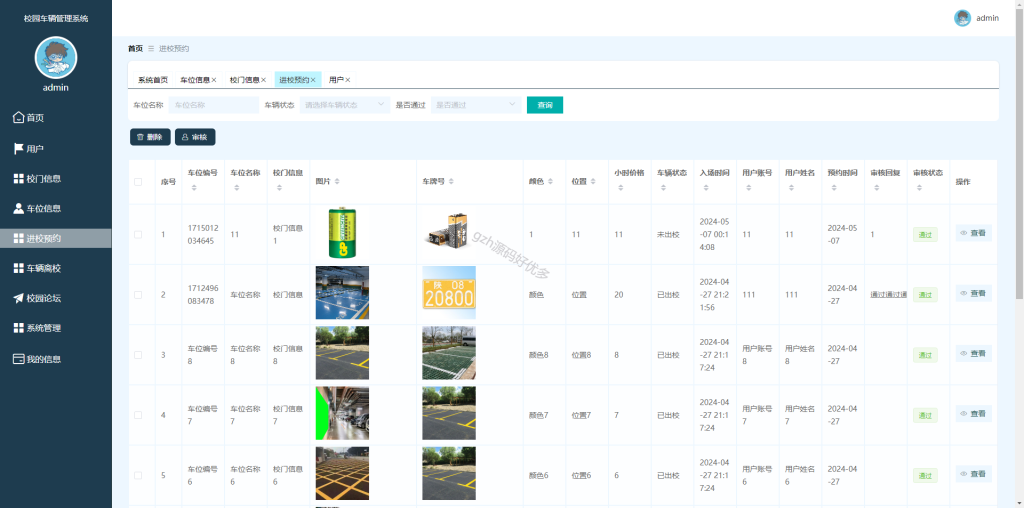Check the checkbox for row 2
Viewport: 1024px width, 508px height.
tap(138, 294)
